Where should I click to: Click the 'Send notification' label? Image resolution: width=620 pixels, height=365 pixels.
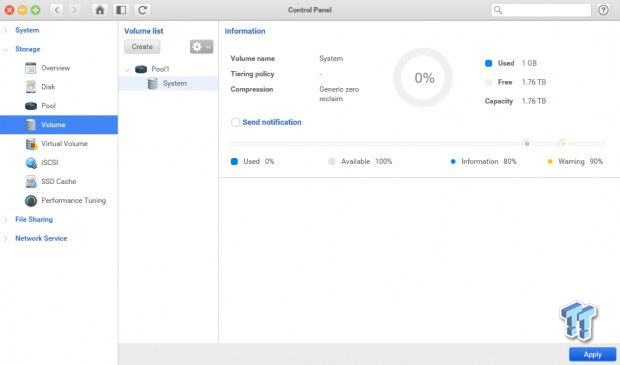pyautogui.click(x=272, y=123)
